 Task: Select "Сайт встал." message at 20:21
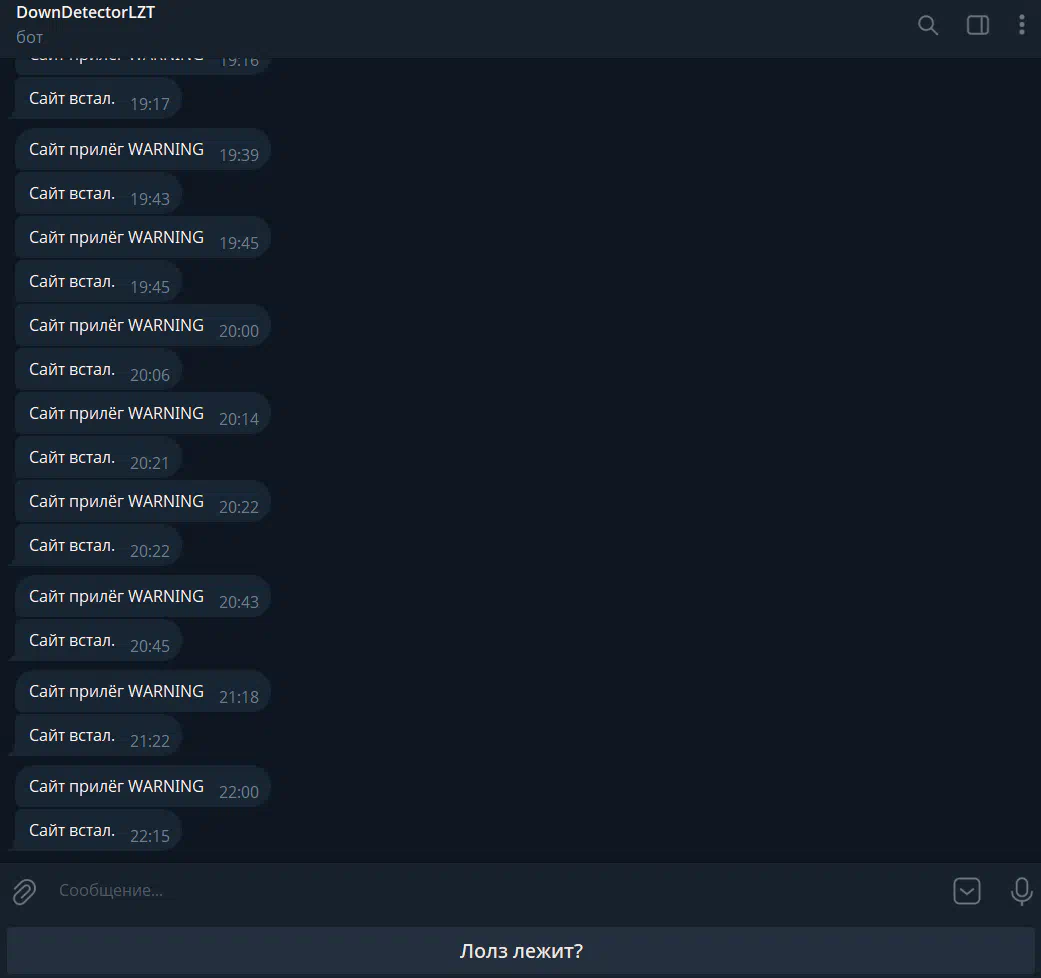click(x=98, y=457)
